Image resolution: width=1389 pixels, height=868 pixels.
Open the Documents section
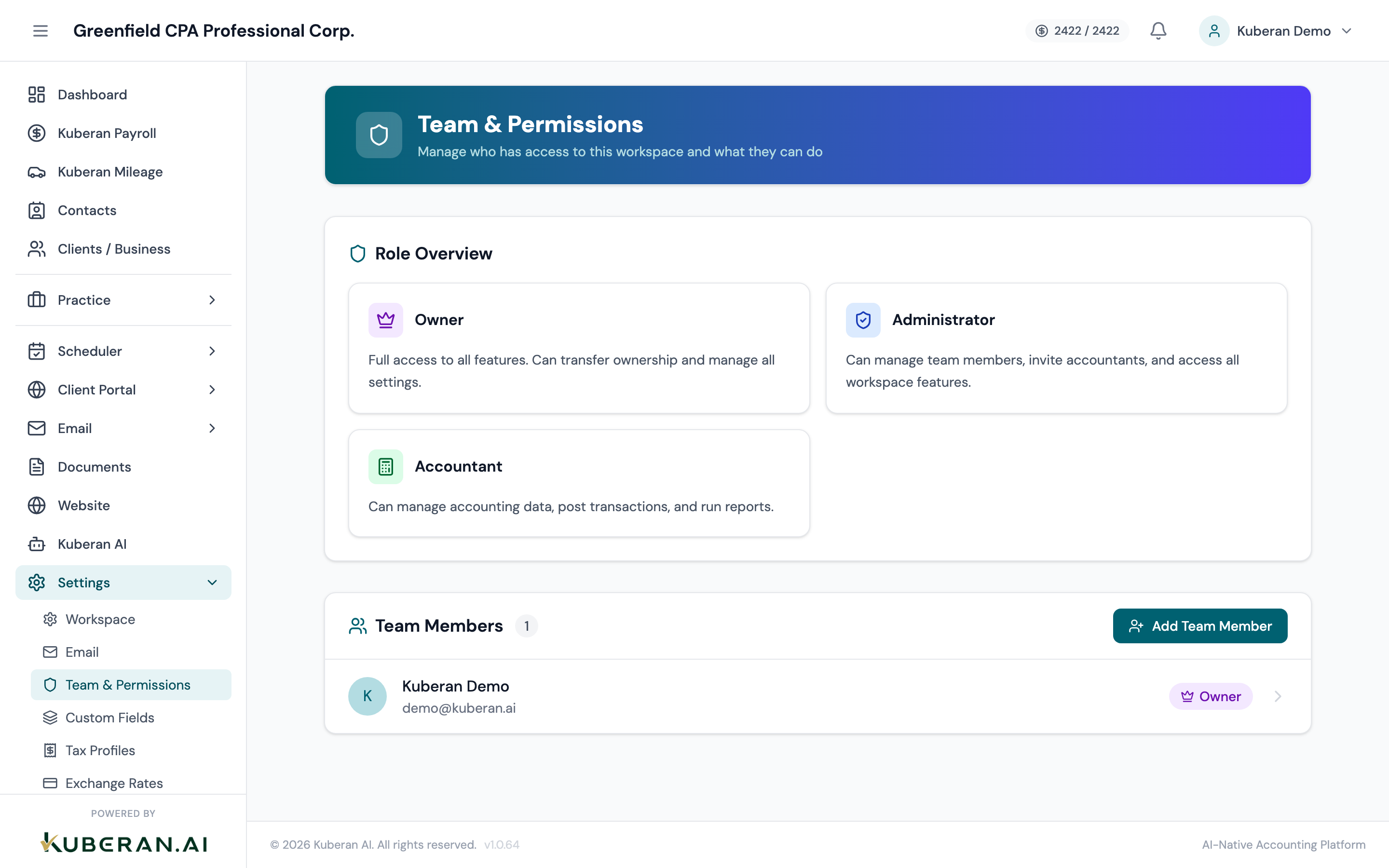tap(123, 467)
